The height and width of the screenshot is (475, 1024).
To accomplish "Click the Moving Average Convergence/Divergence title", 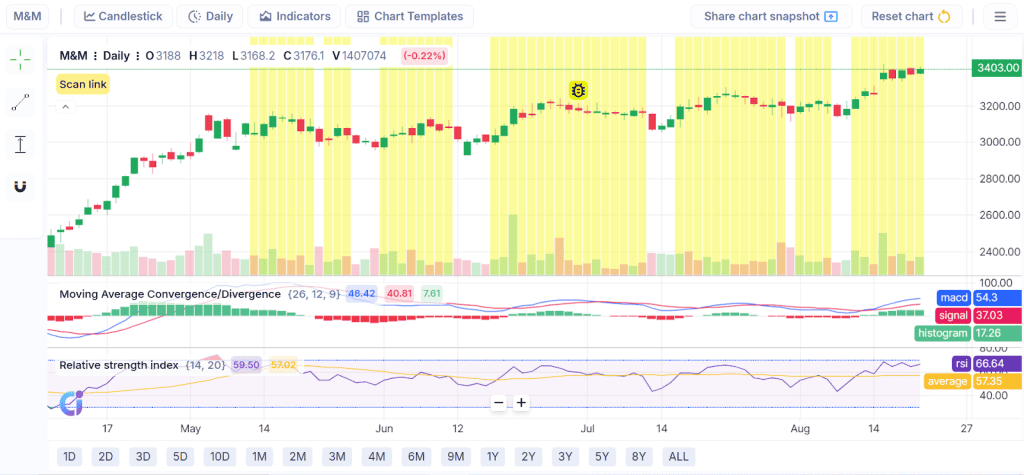I will tap(170, 294).
